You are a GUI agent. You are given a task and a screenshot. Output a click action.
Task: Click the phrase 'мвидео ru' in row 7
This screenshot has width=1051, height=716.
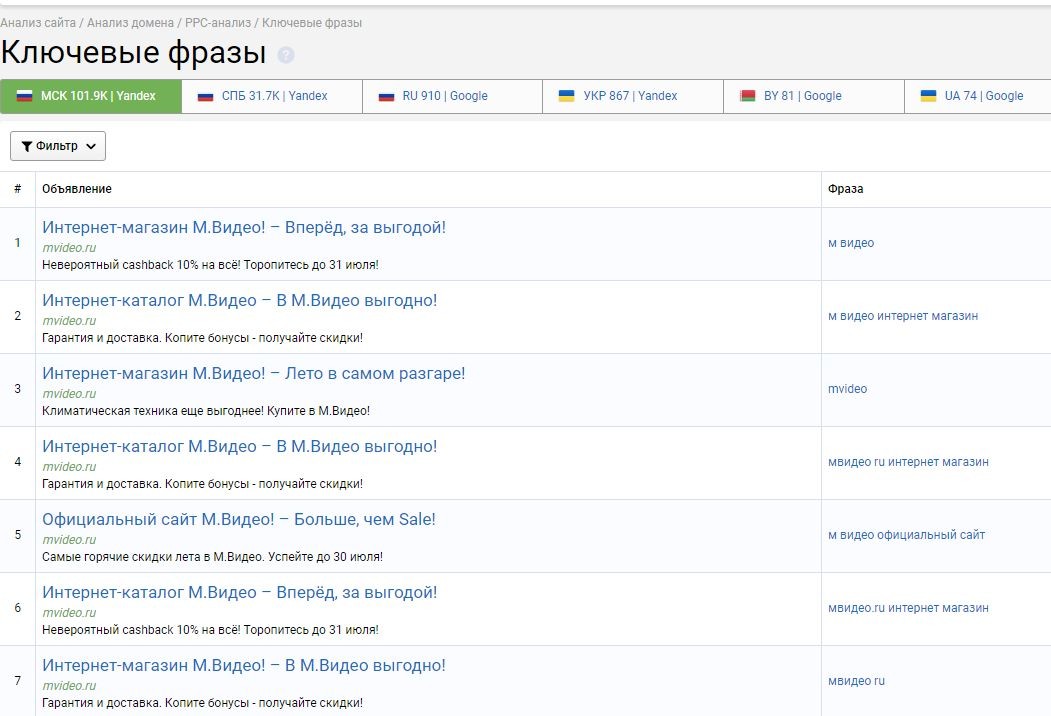click(x=856, y=681)
